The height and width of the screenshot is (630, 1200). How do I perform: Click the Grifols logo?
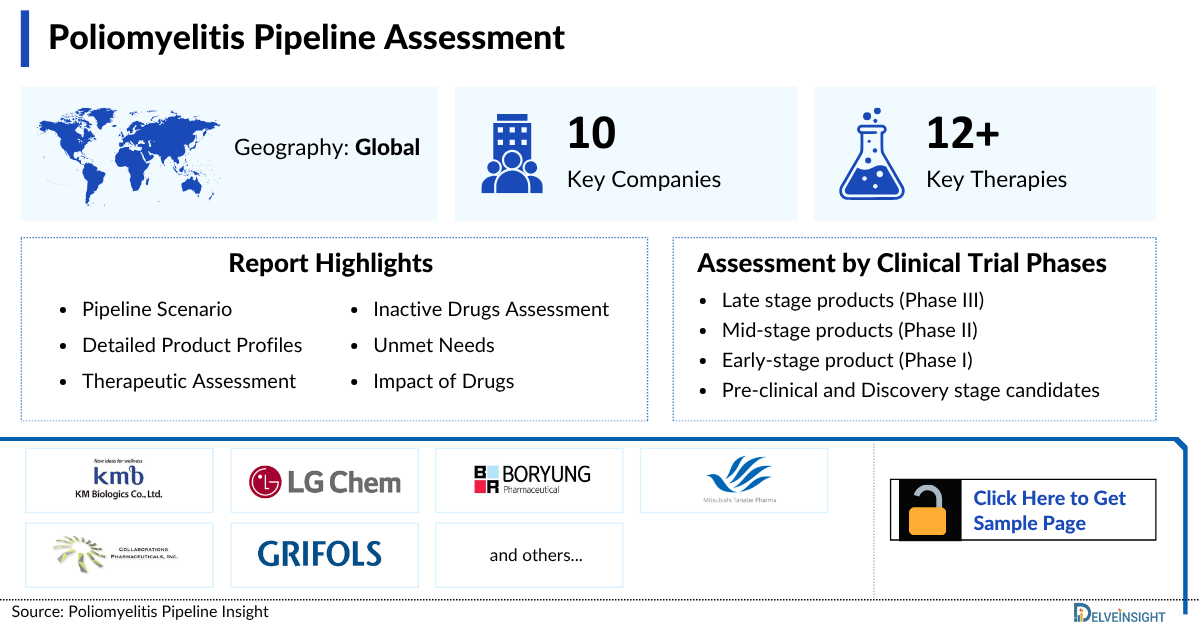pos(320,554)
